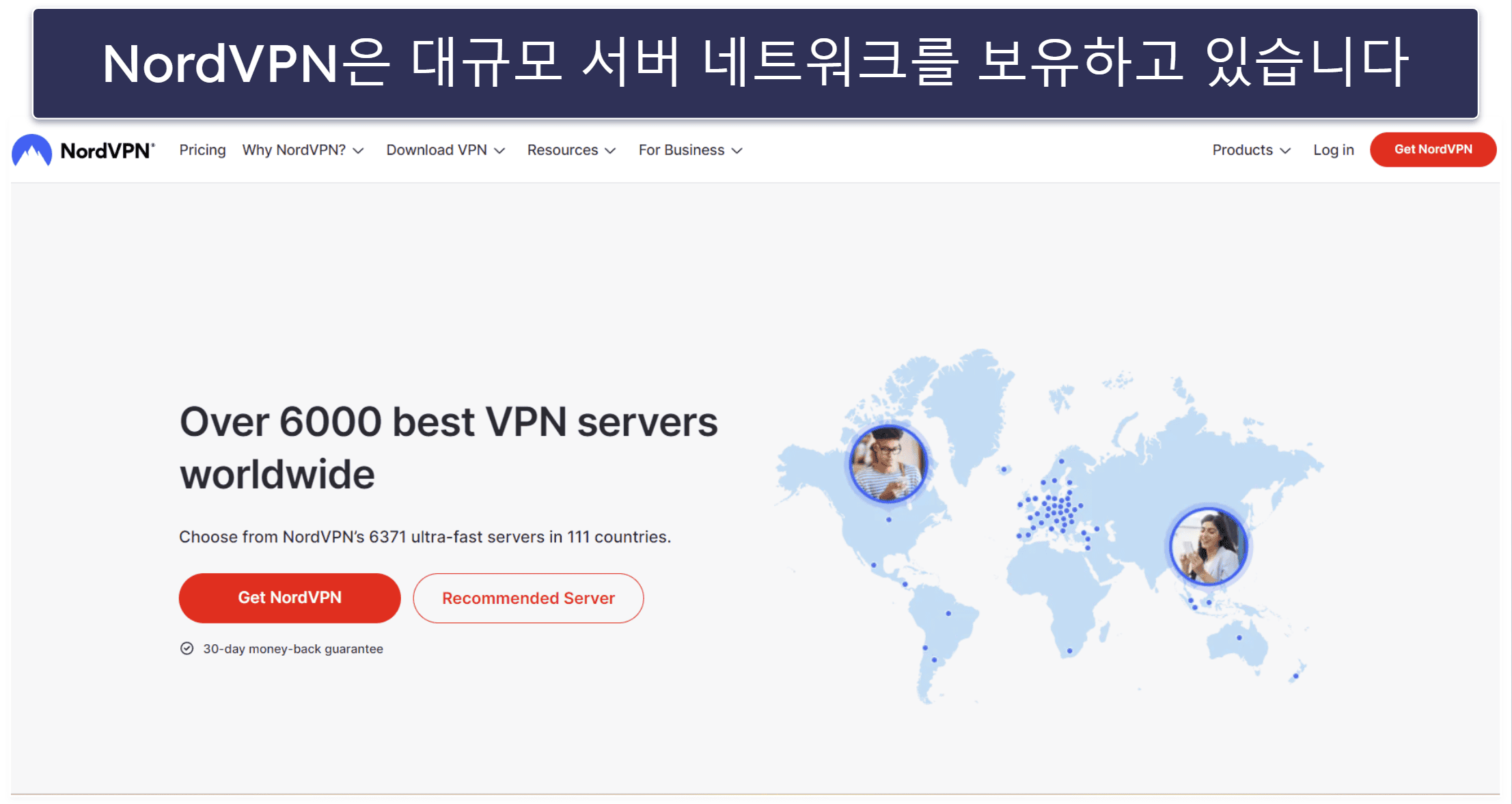The height and width of the screenshot is (804, 1512).
Task: Expand the Resources chevron arrow
Action: [x=610, y=151]
